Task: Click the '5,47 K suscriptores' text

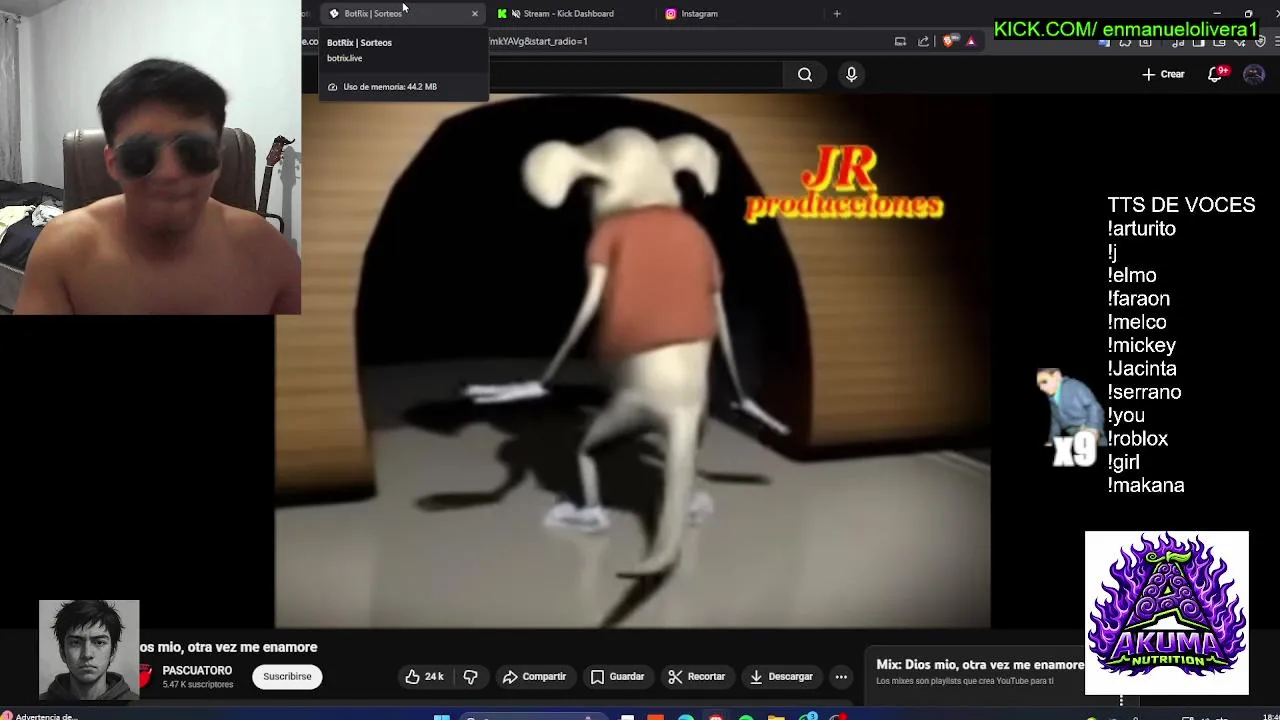Action: pos(198,685)
